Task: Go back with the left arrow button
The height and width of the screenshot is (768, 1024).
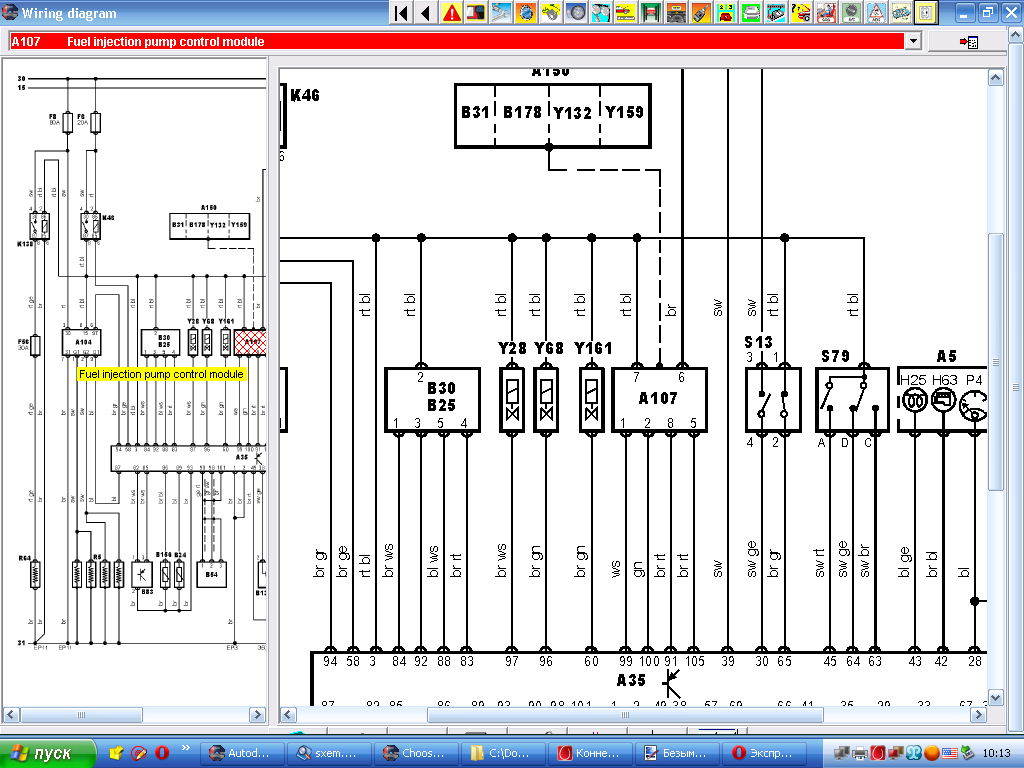Action: (426, 12)
